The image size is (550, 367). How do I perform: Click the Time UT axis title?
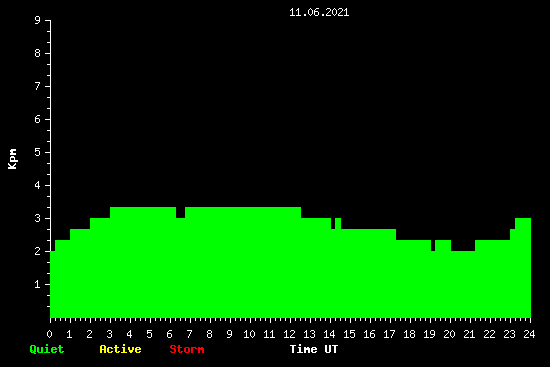(x=314, y=349)
